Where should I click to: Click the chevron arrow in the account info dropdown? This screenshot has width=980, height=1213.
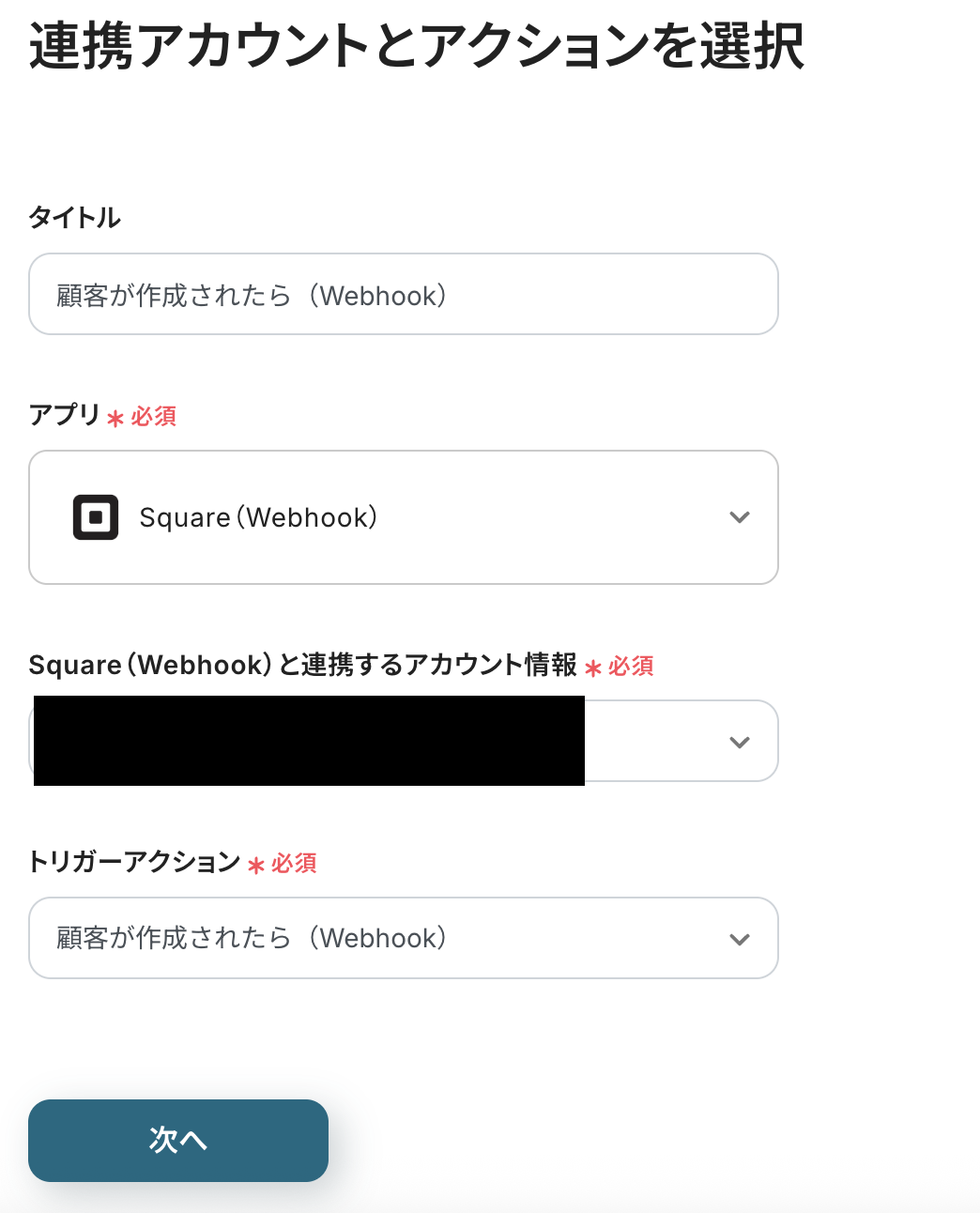pyautogui.click(x=740, y=742)
